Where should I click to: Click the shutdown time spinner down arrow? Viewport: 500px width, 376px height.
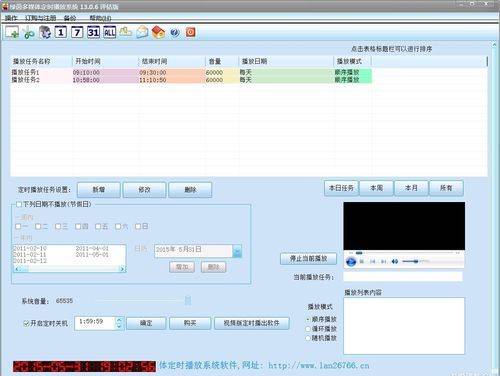tap(119, 327)
